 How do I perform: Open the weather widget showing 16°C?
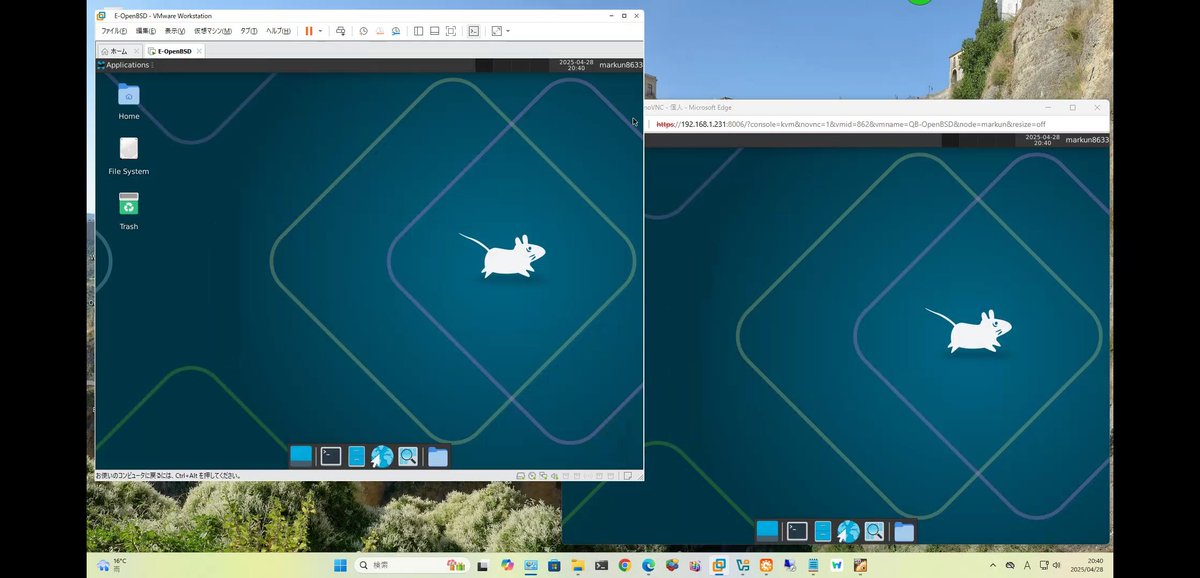pos(111,565)
